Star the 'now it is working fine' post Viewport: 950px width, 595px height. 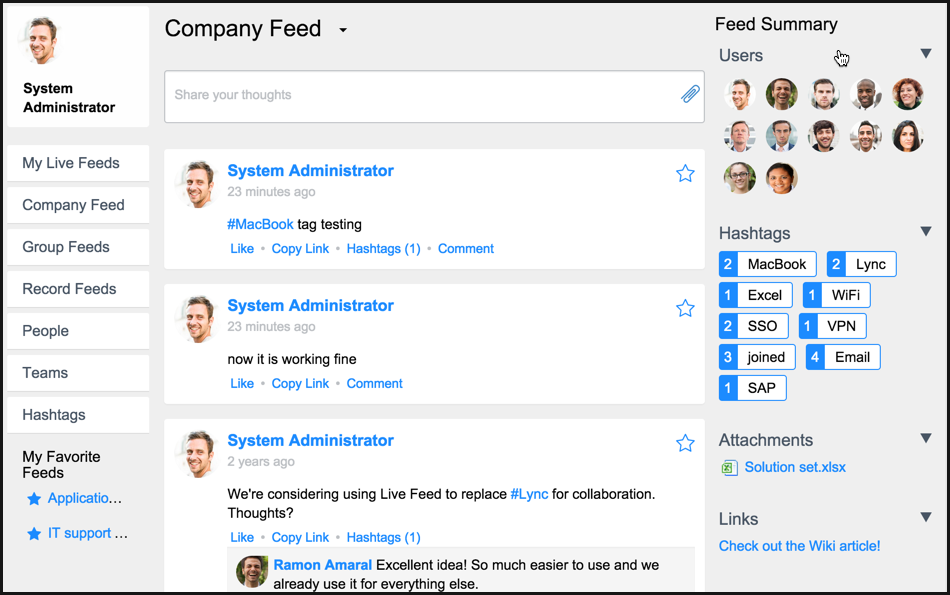point(685,308)
